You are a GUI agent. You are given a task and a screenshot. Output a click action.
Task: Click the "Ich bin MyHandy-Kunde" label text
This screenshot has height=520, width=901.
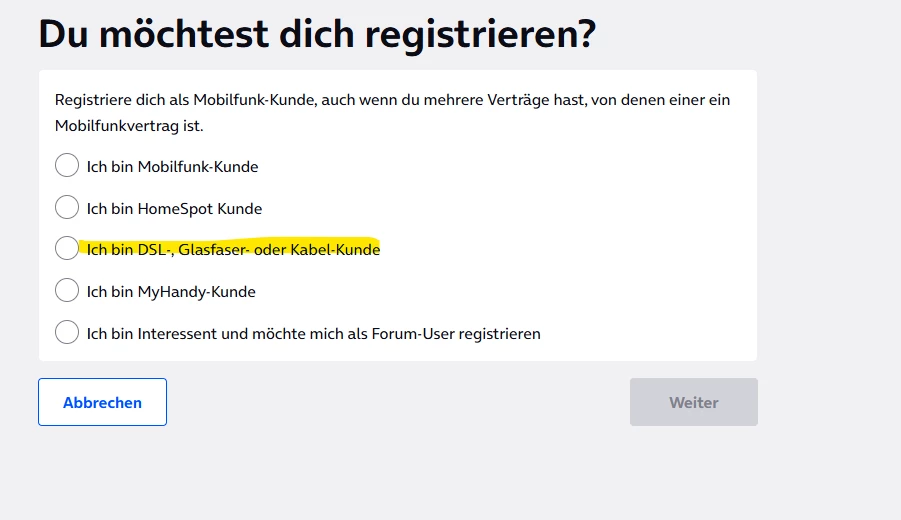[x=171, y=292]
